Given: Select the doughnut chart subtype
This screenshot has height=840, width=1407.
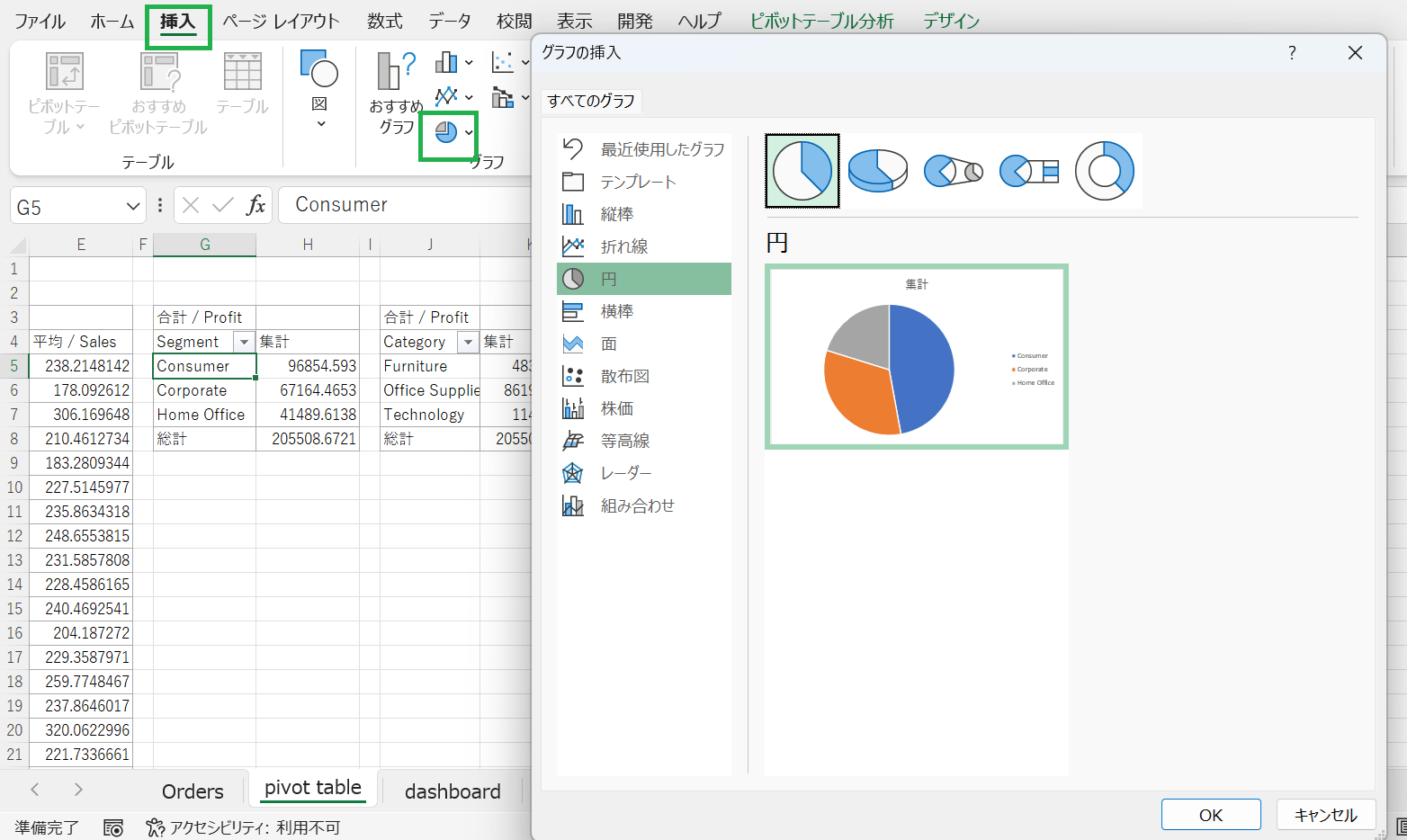Looking at the screenshot, I should click(x=1105, y=171).
